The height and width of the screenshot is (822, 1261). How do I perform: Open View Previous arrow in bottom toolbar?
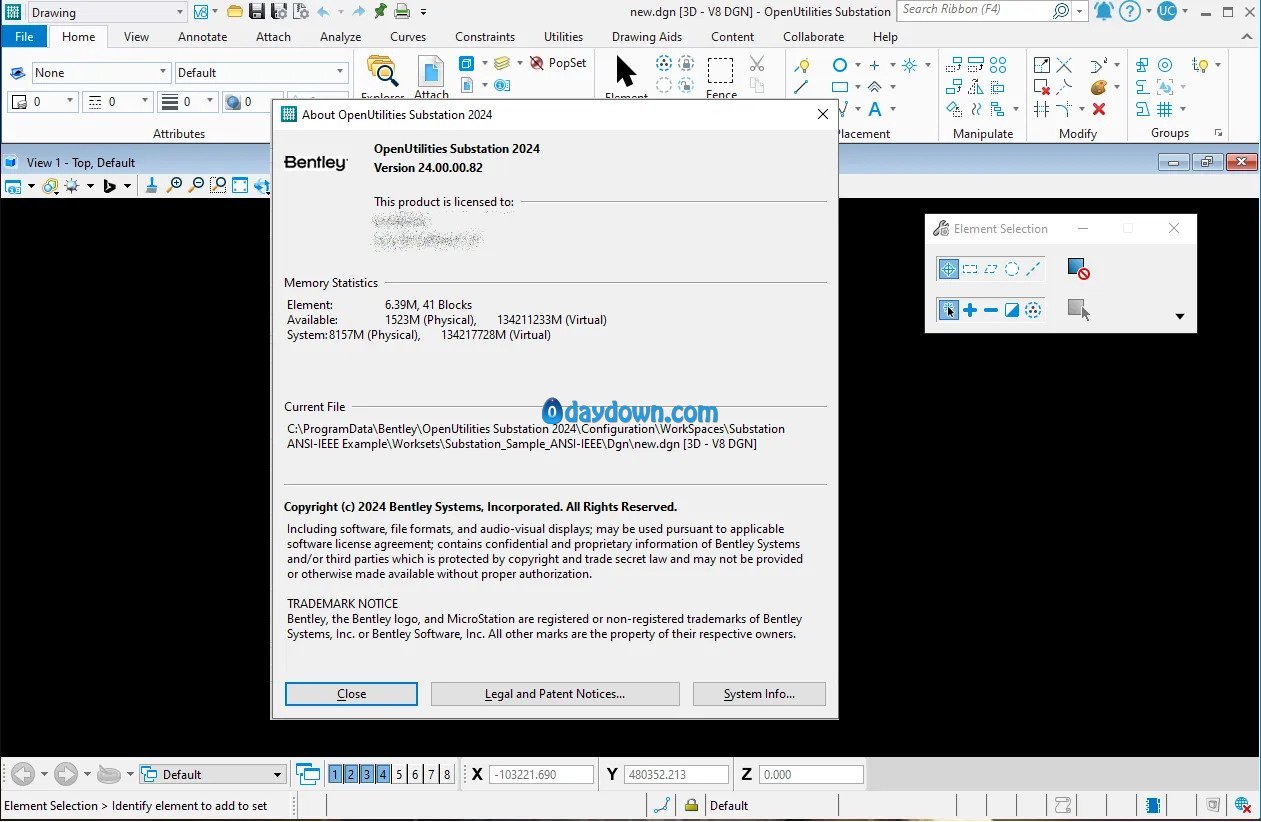tap(23, 774)
